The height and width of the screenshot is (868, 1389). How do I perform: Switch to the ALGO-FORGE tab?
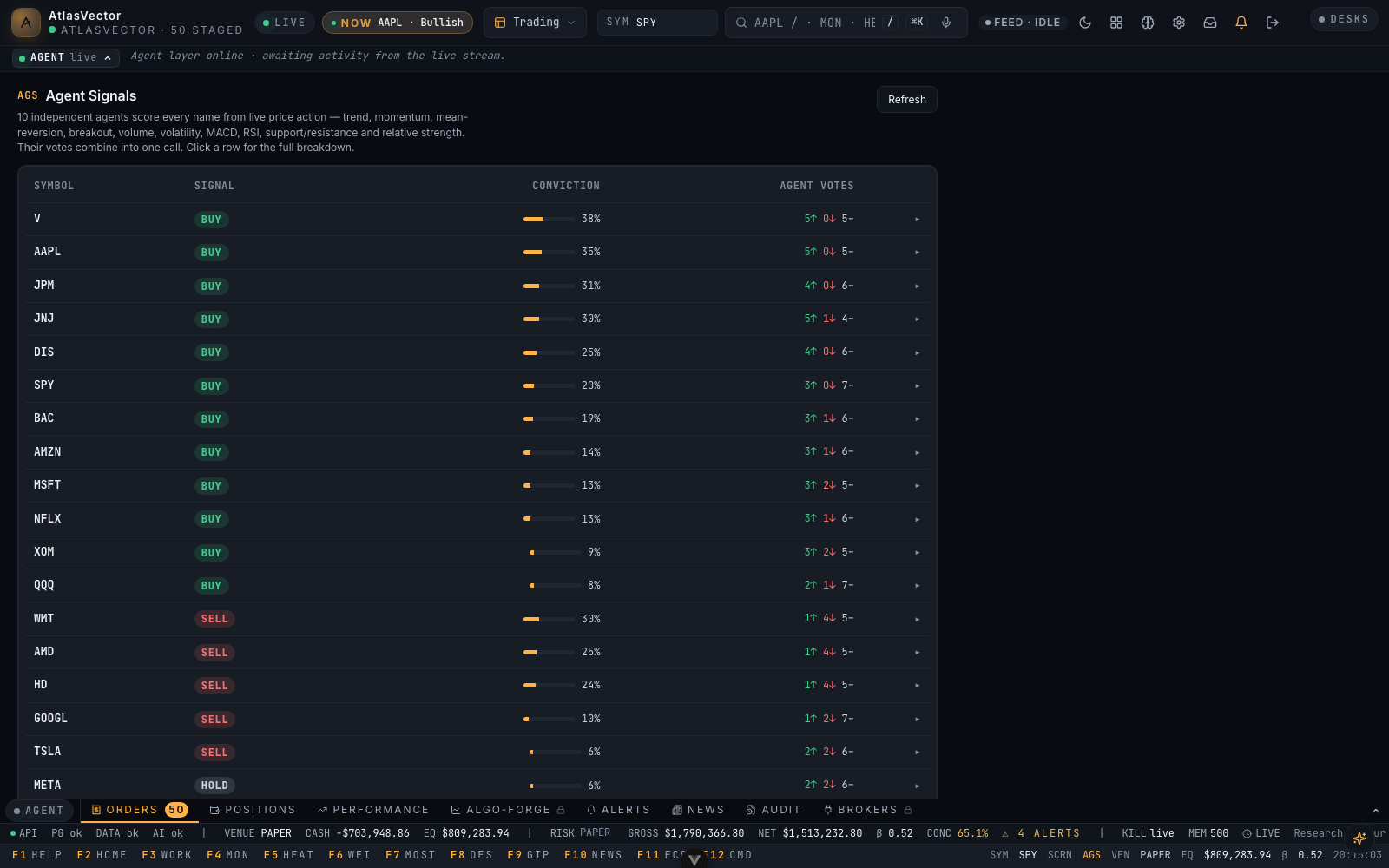[508, 811]
